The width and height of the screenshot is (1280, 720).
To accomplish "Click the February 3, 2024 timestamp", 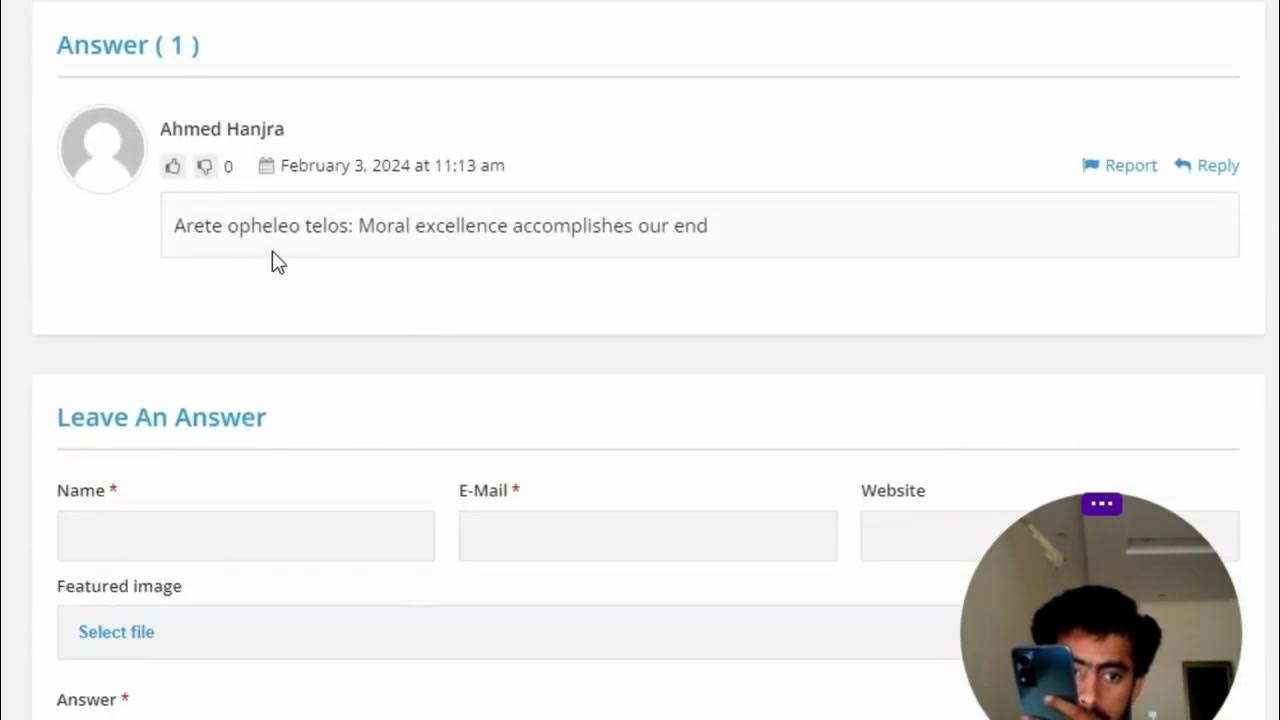I will [x=392, y=165].
